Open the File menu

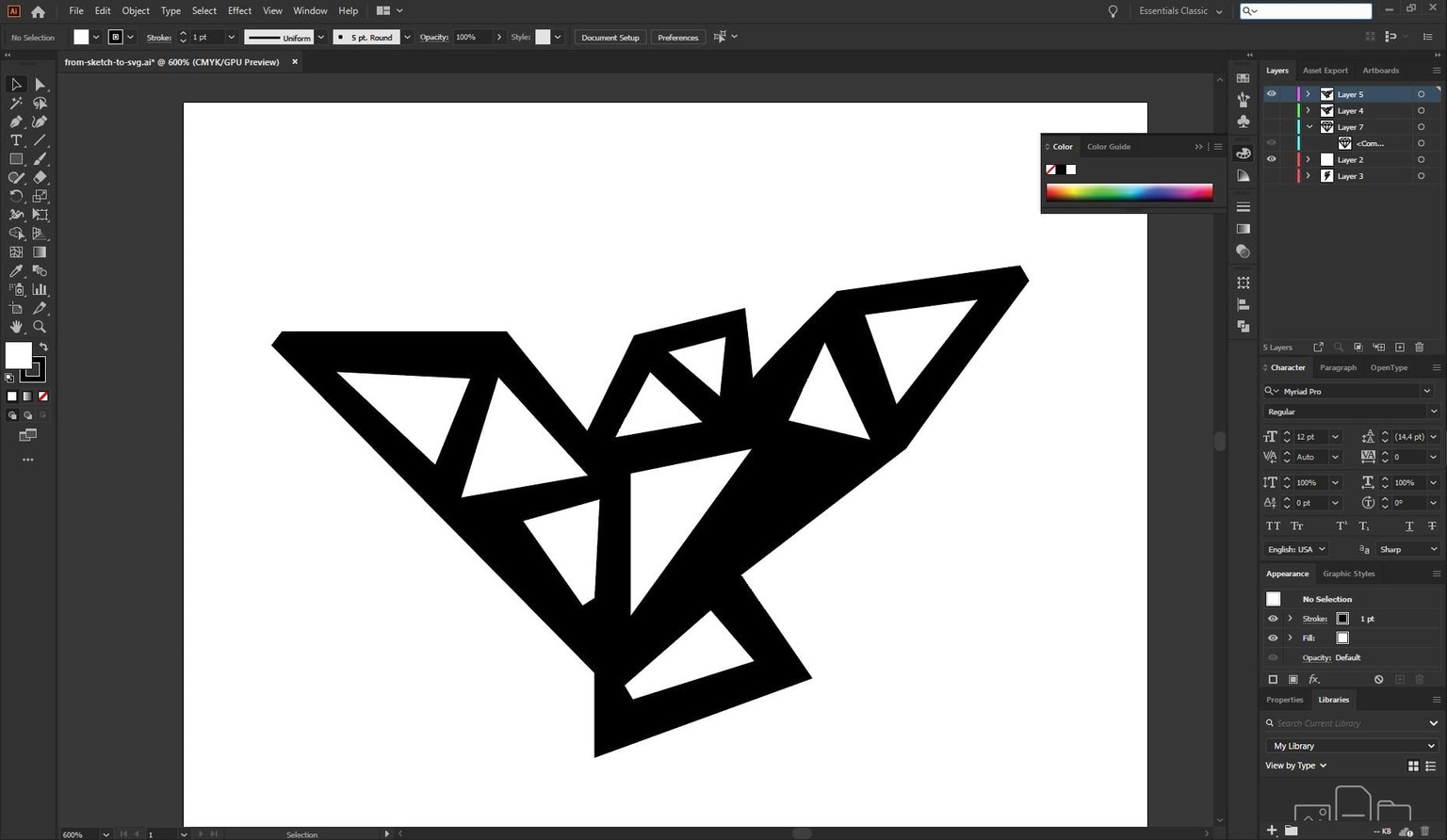pos(76,11)
